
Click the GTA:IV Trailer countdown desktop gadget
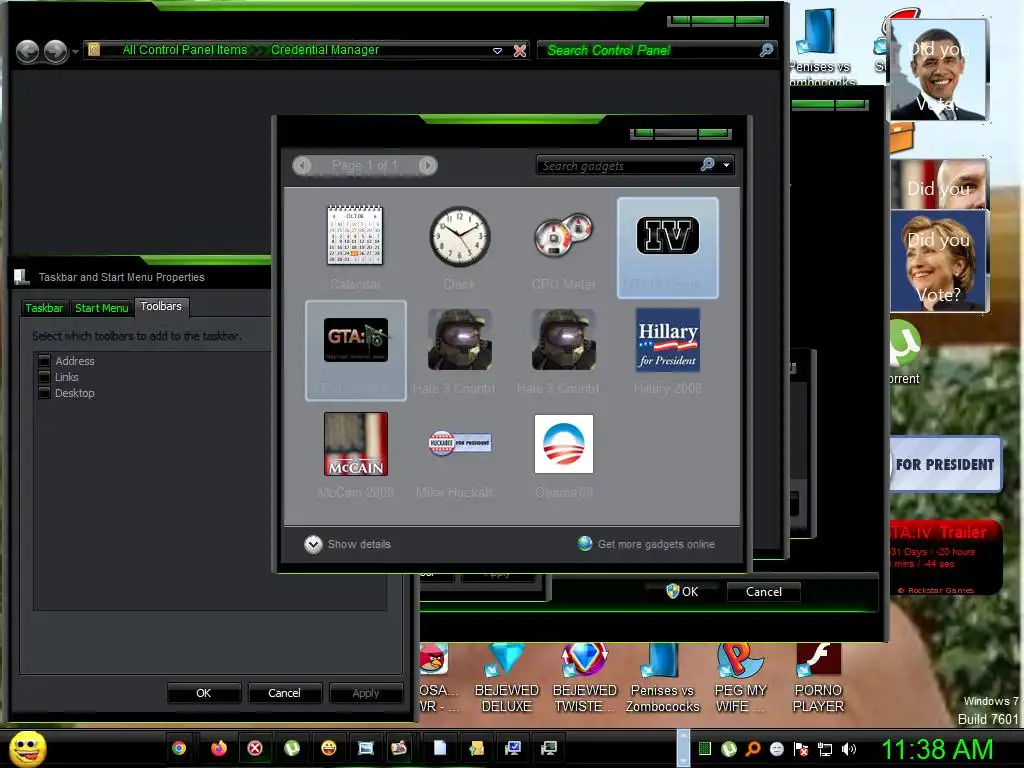pyautogui.click(x=946, y=557)
